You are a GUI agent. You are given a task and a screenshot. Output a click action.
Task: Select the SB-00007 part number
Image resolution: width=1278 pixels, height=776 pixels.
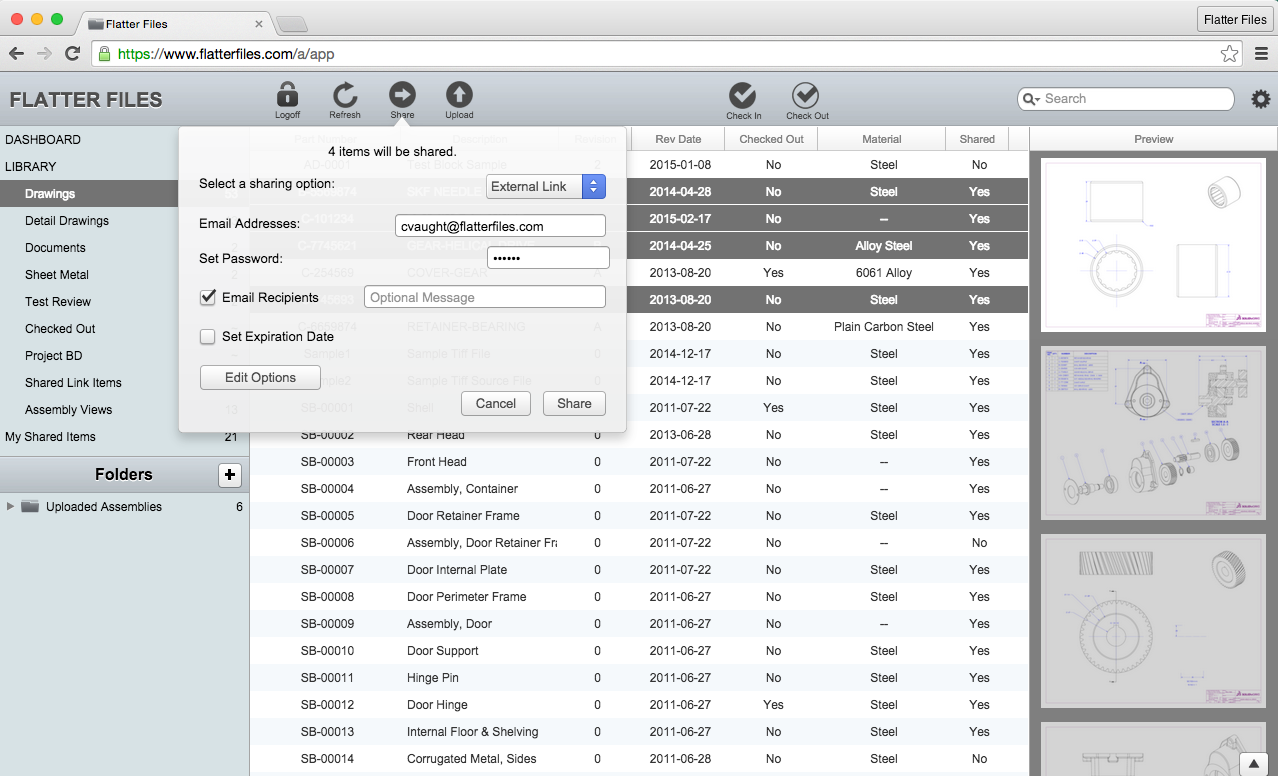pos(327,570)
